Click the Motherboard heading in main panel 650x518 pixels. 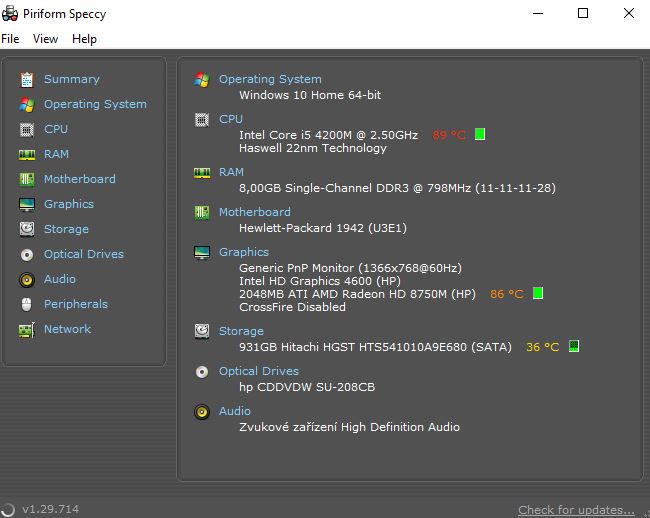[255, 212]
